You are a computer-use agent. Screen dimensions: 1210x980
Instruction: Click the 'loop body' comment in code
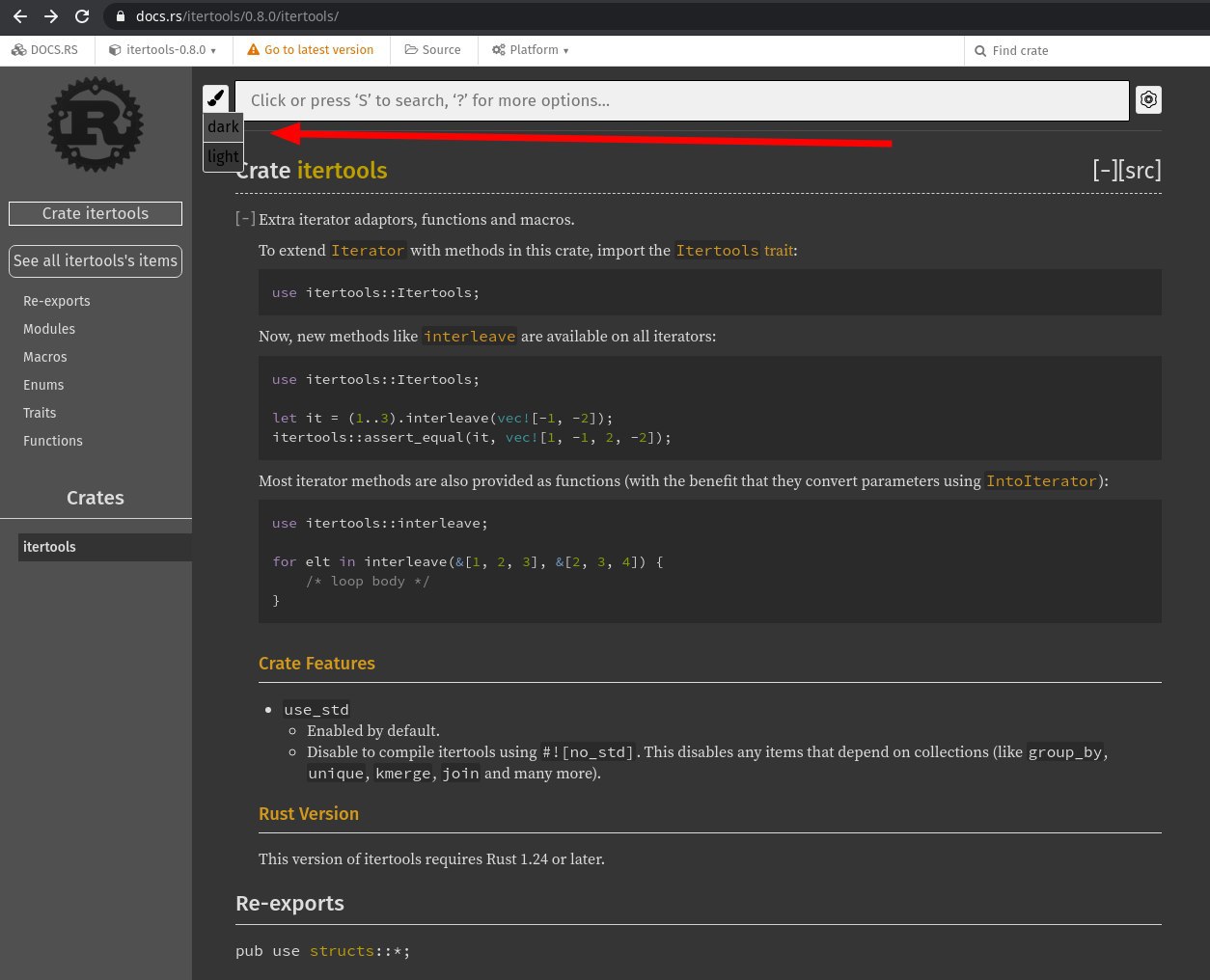click(x=368, y=581)
